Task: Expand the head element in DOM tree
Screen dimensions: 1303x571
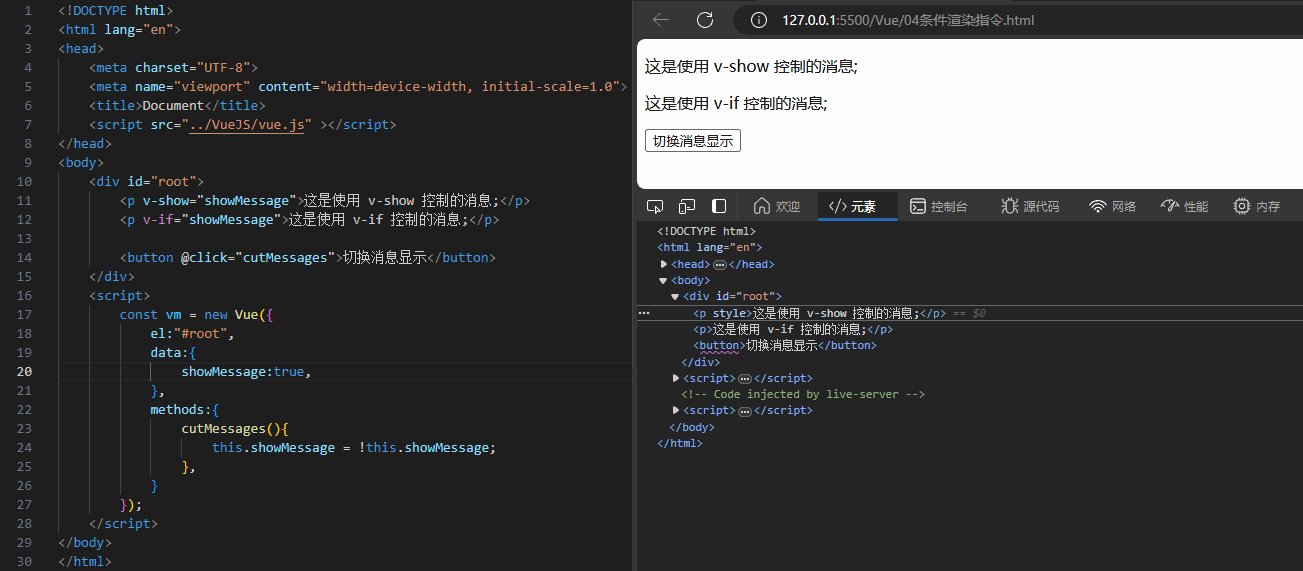Action: (664, 264)
